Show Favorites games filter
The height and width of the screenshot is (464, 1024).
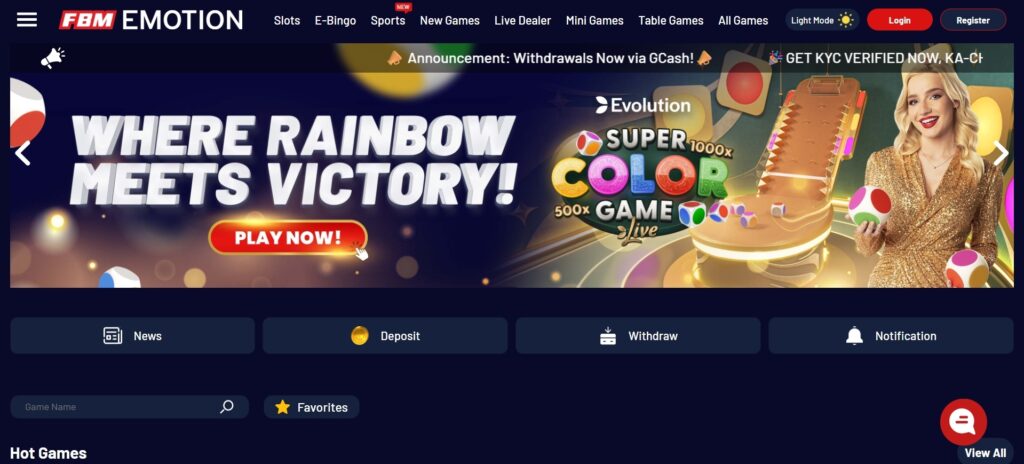pyautogui.click(x=312, y=407)
